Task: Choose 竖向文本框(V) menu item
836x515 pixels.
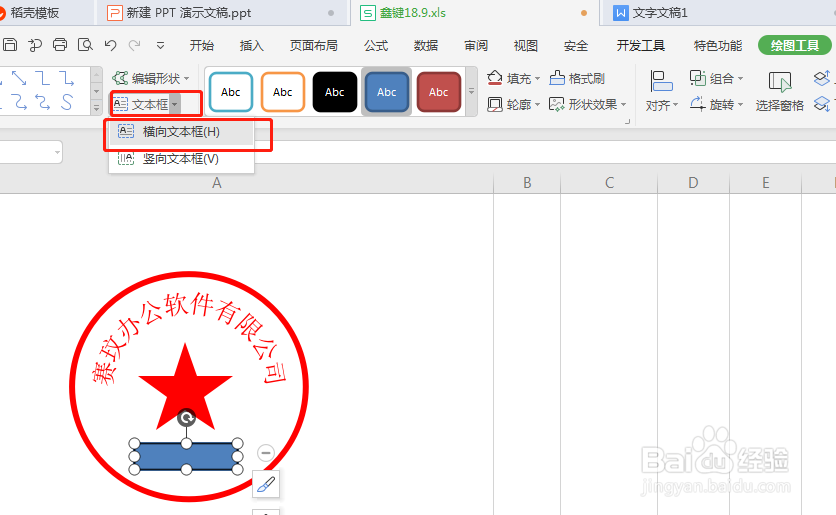Action: [x=181, y=159]
